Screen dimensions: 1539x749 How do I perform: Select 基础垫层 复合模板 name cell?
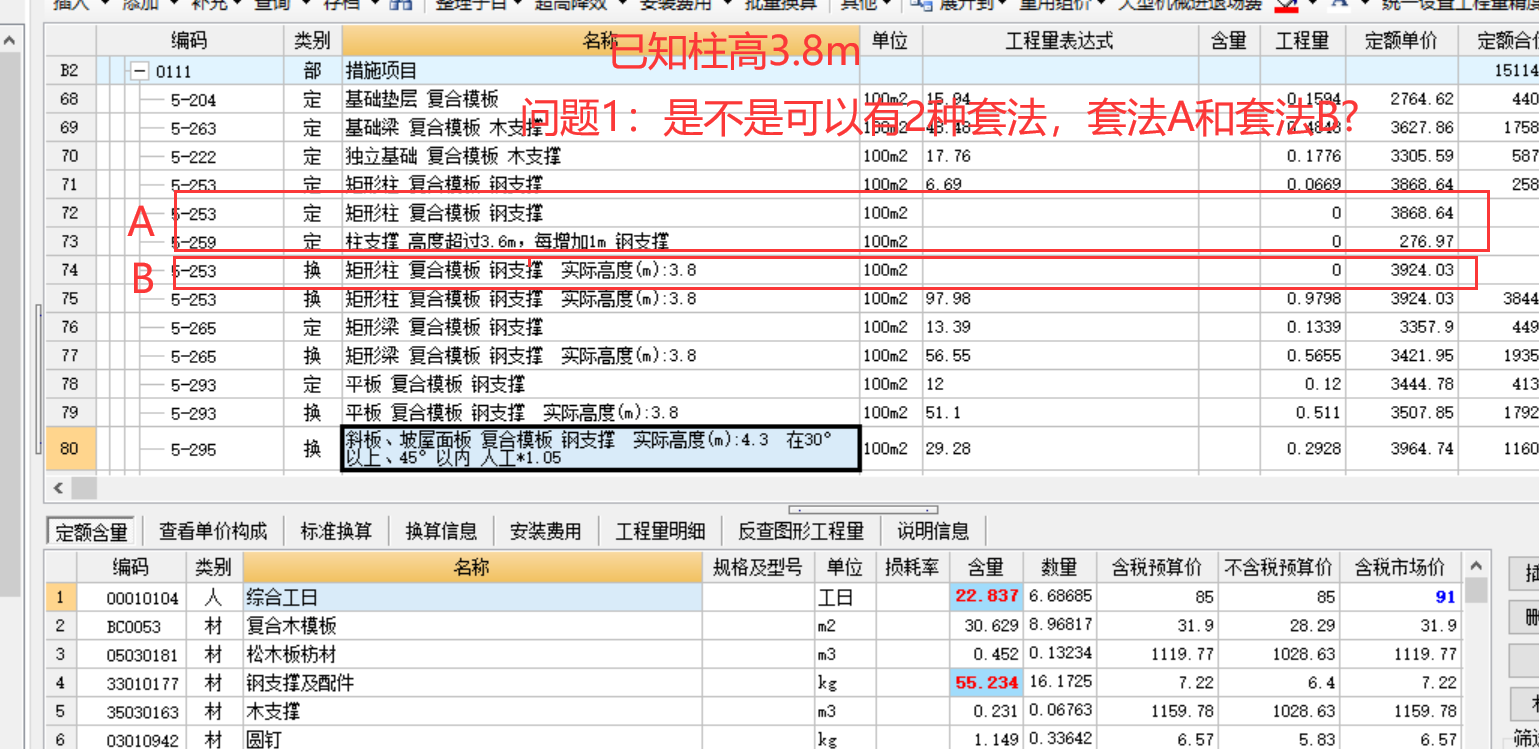[x=600, y=99]
